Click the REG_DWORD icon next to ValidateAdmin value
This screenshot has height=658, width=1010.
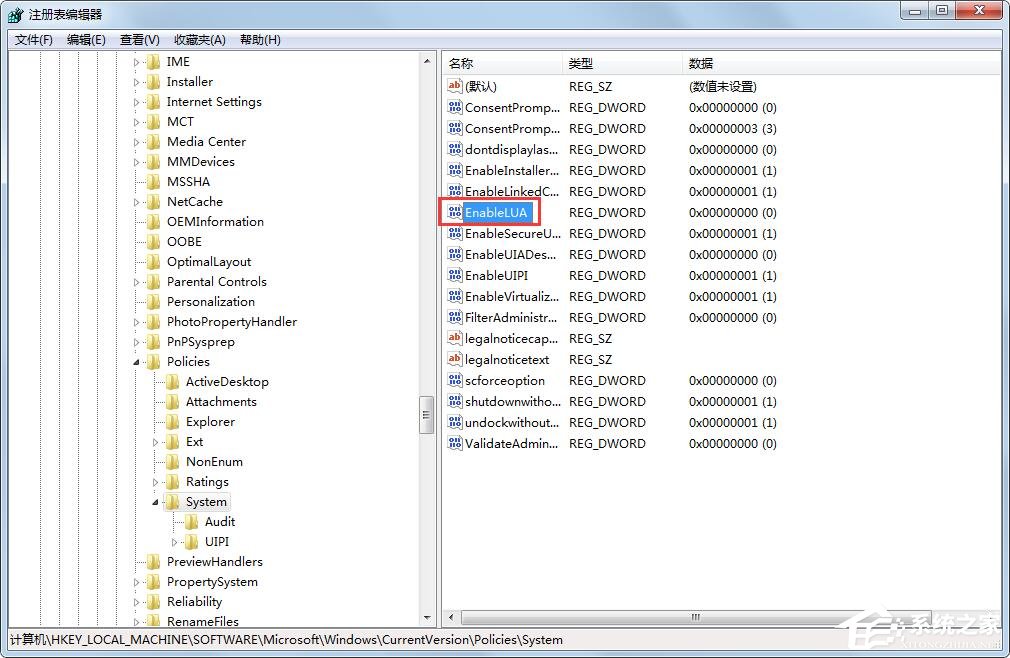tap(456, 443)
